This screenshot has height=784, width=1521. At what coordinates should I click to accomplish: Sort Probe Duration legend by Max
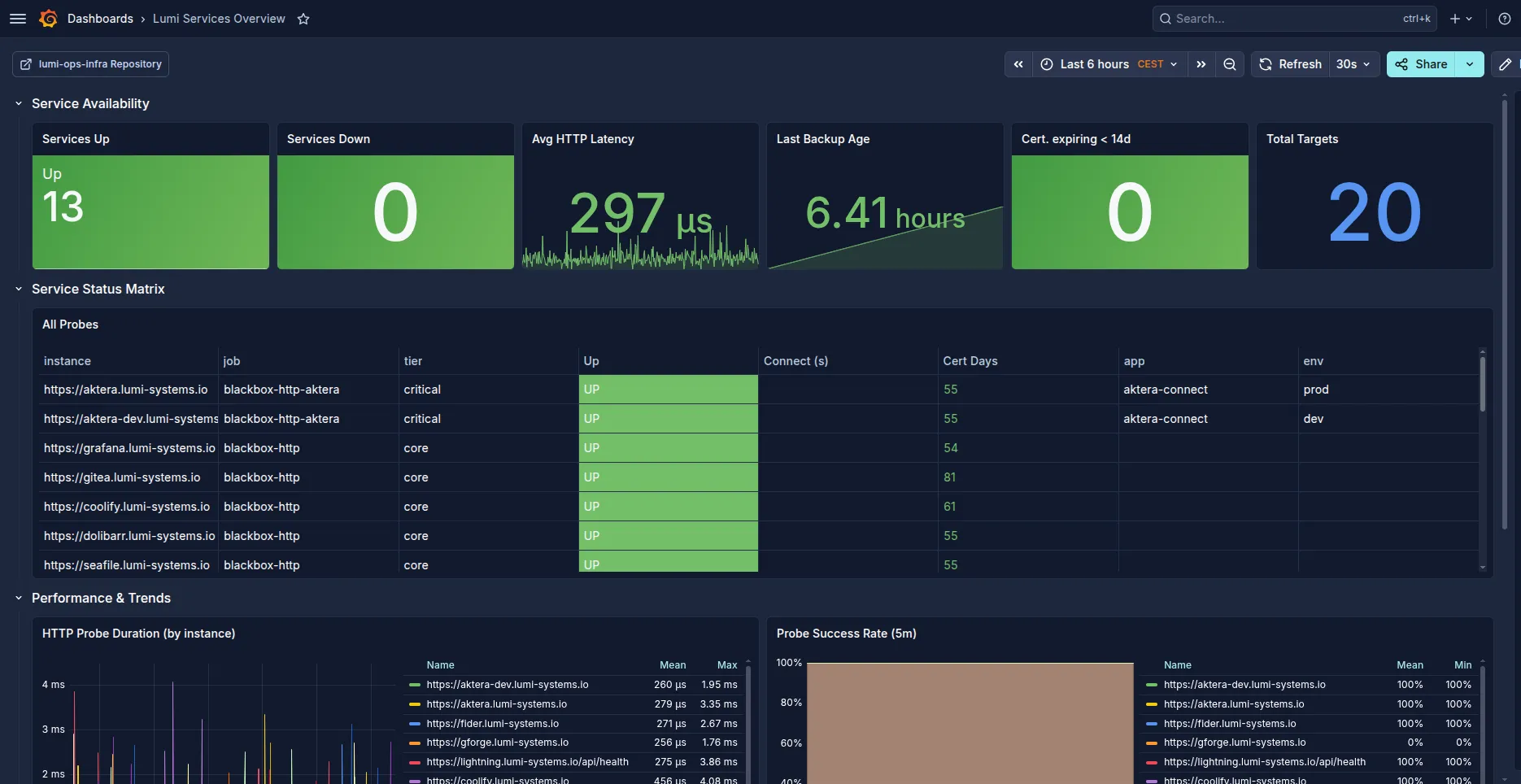pyautogui.click(x=727, y=665)
